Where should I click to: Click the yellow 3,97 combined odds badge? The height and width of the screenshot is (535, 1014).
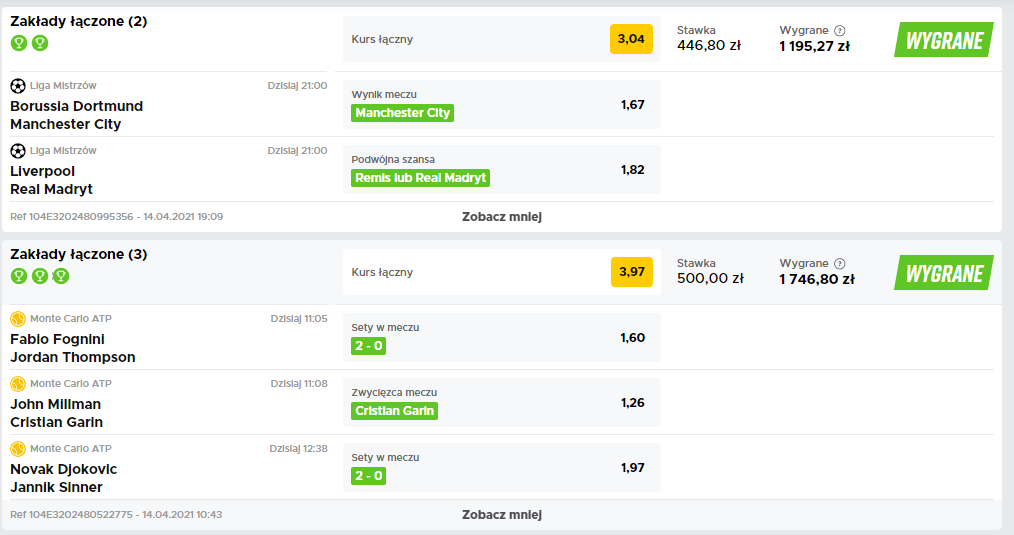pos(632,272)
